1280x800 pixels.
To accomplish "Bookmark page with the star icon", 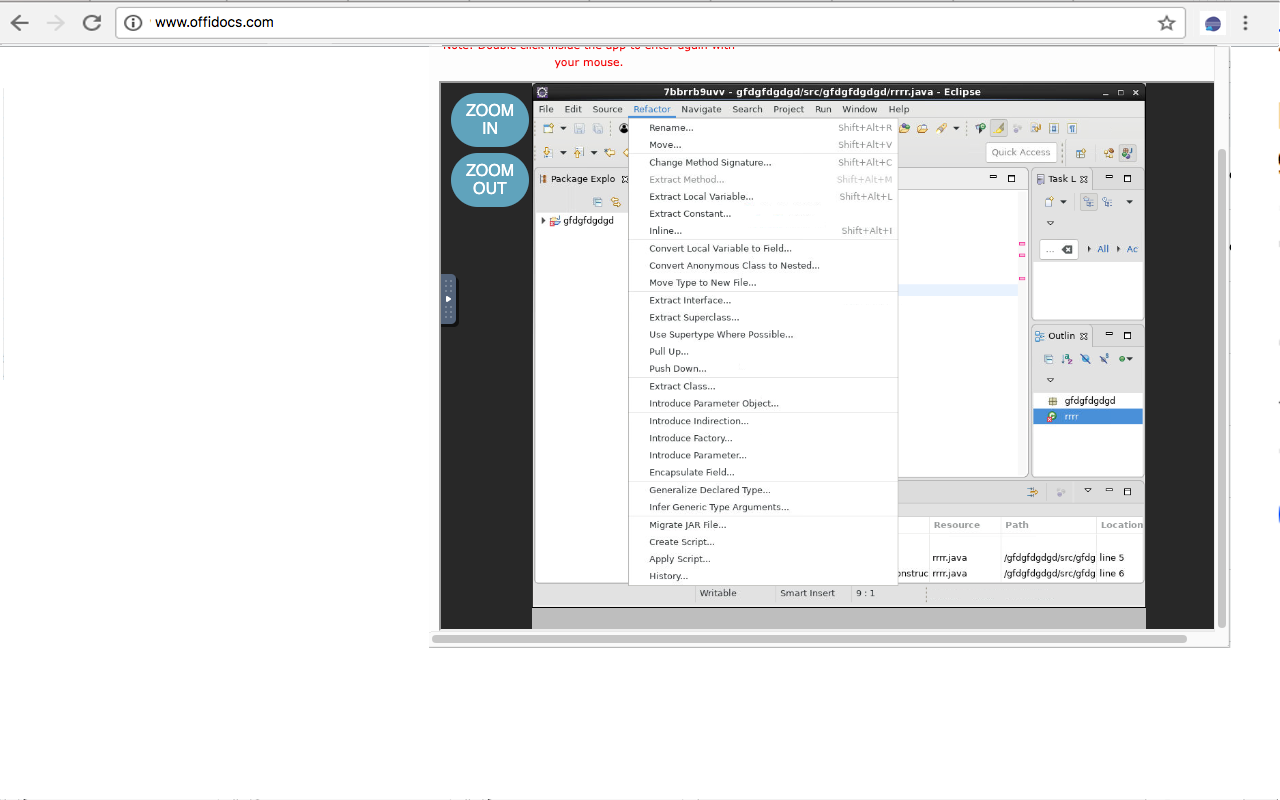I will 1166,23.
